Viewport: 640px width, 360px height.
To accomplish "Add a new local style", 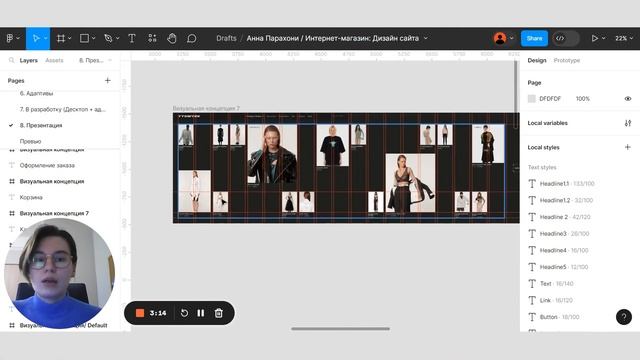I will pyautogui.click(x=628, y=147).
